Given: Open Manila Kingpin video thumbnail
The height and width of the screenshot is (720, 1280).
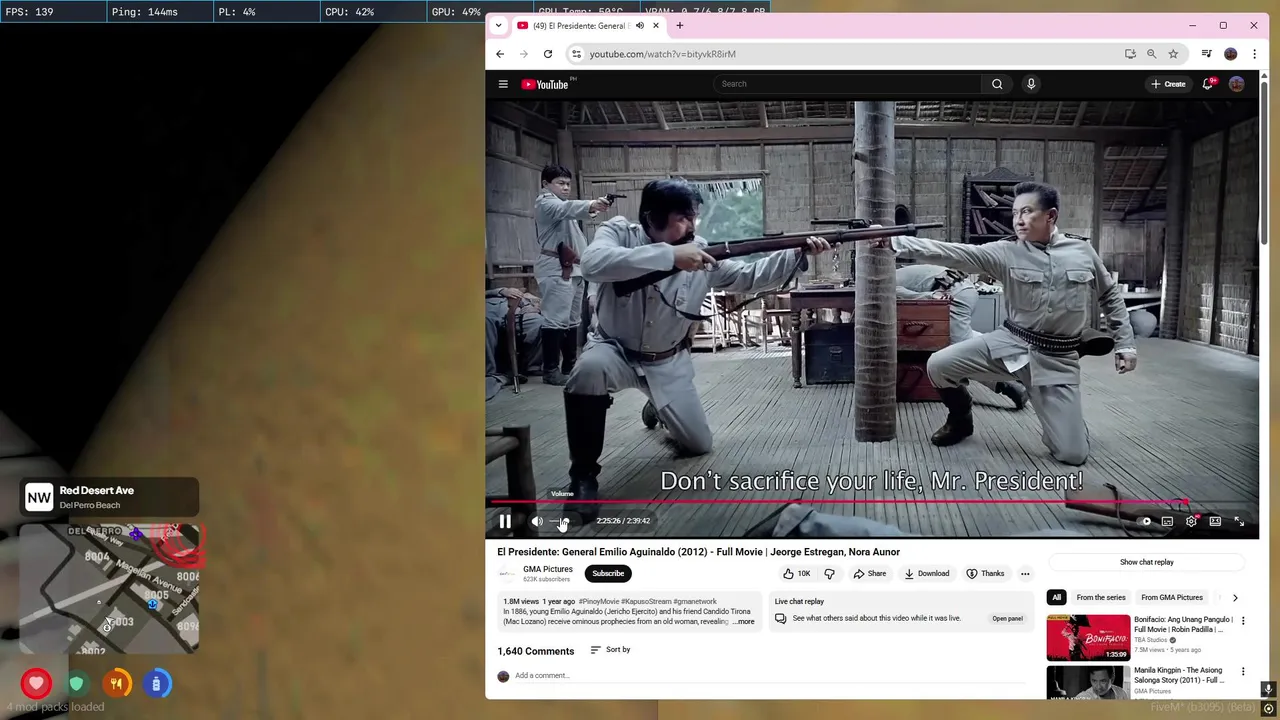Looking at the screenshot, I should pyautogui.click(x=1088, y=683).
